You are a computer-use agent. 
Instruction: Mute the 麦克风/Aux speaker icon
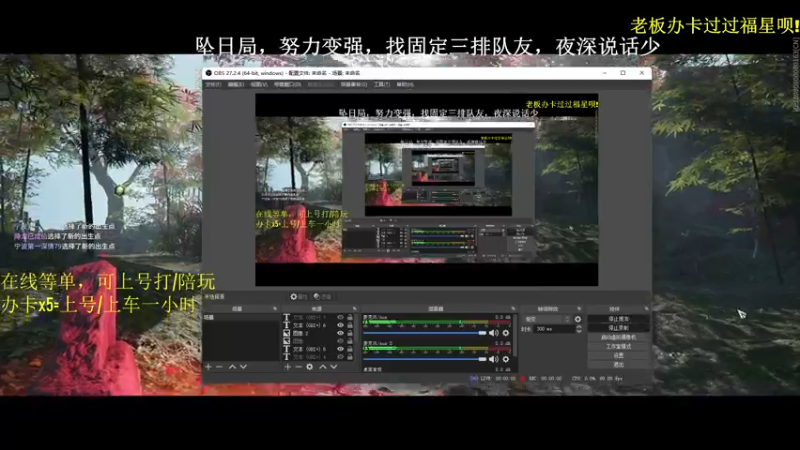tap(493, 333)
